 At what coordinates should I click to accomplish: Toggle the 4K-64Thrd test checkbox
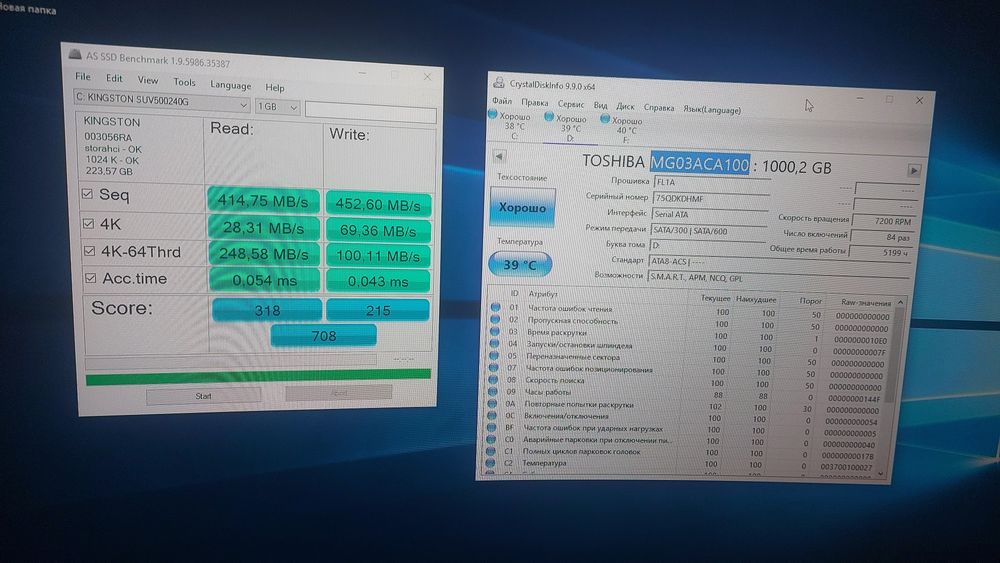[89, 251]
